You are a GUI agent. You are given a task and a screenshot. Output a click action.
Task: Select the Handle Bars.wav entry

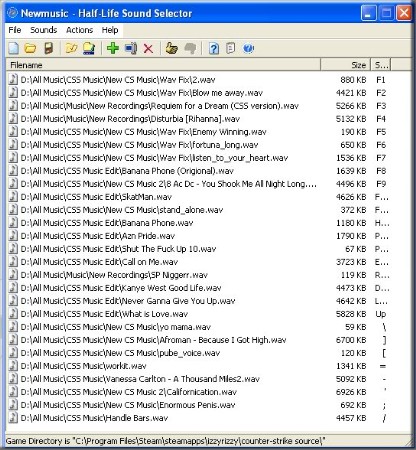94,418
